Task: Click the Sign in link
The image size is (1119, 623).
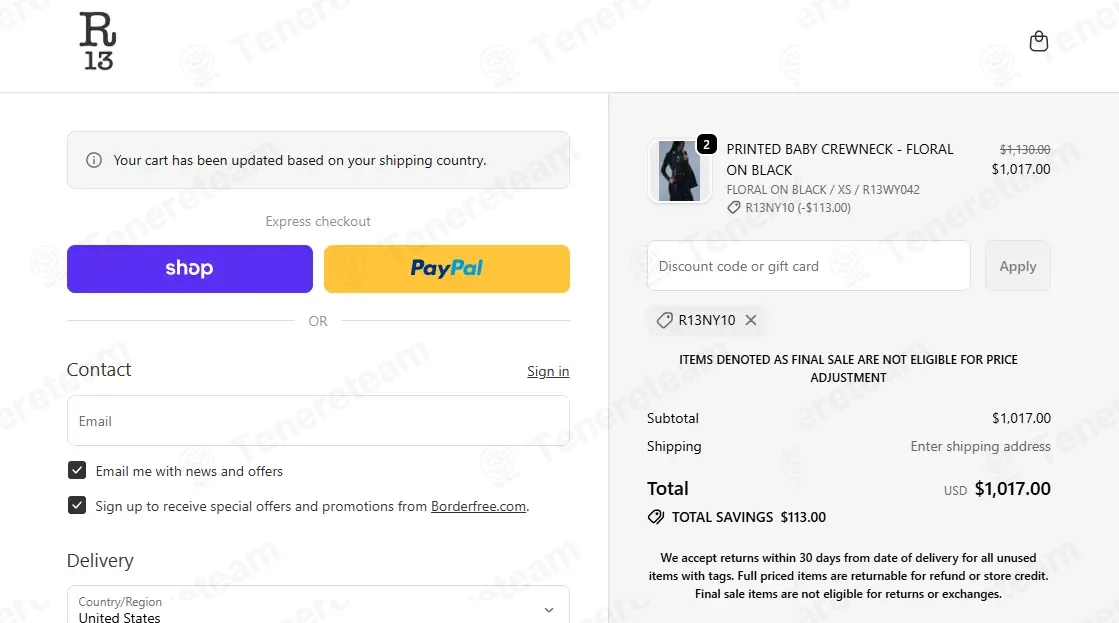Action: coord(548,372)
